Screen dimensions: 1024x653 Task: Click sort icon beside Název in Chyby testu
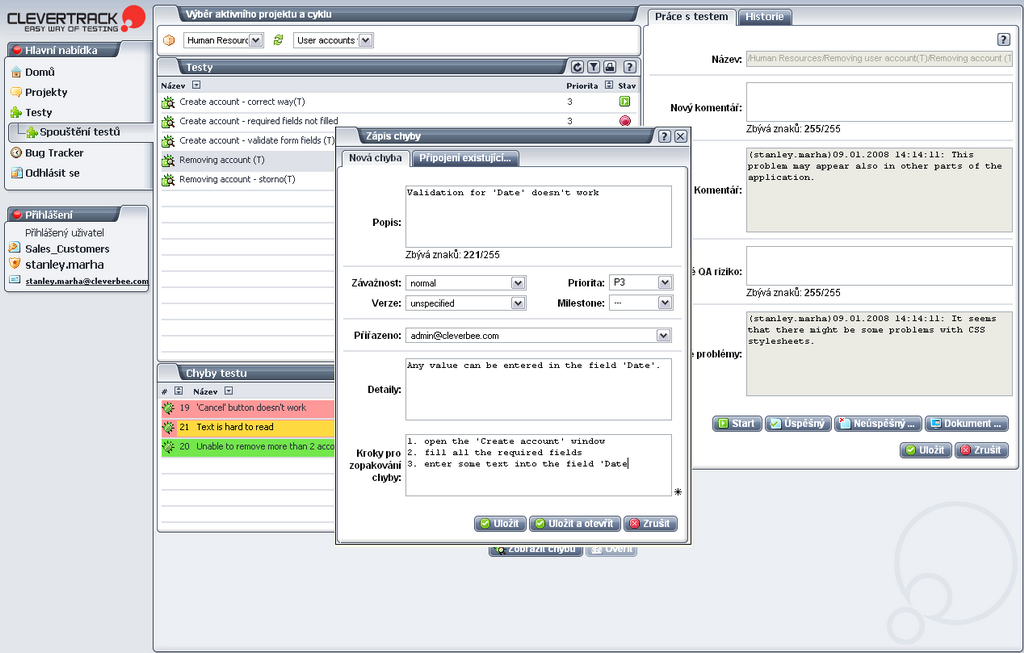tap(229, 391)
